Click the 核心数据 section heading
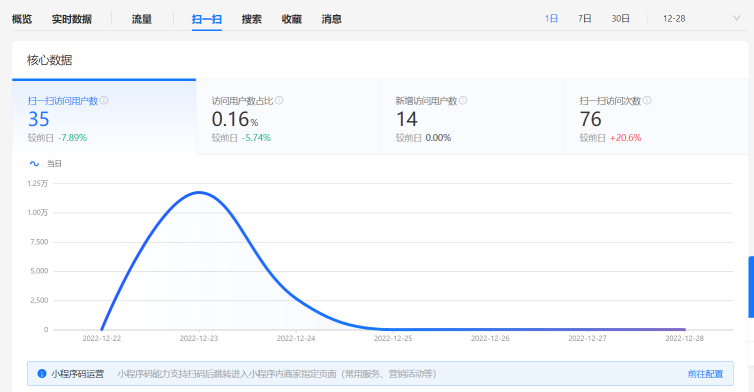Screen dimensions: 754x392 tap(50, 60)
